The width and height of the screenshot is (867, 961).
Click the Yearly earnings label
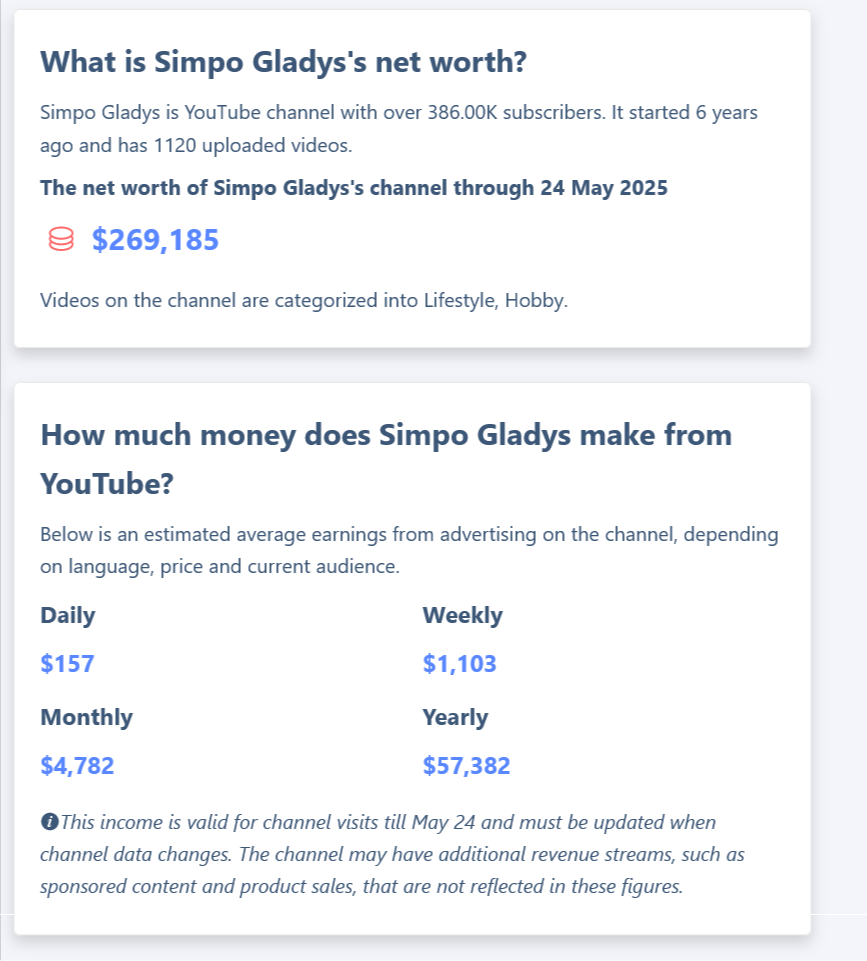point(455,717)
